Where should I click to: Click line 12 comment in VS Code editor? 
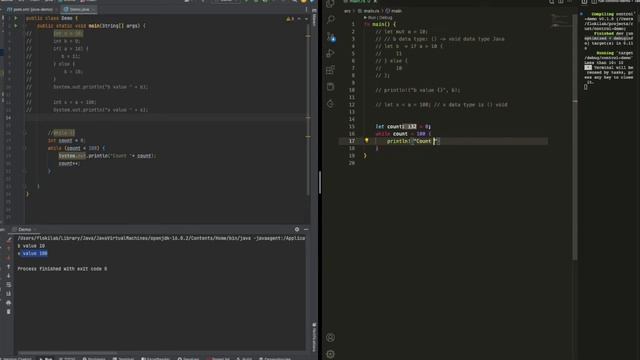[x=441, y=104]
